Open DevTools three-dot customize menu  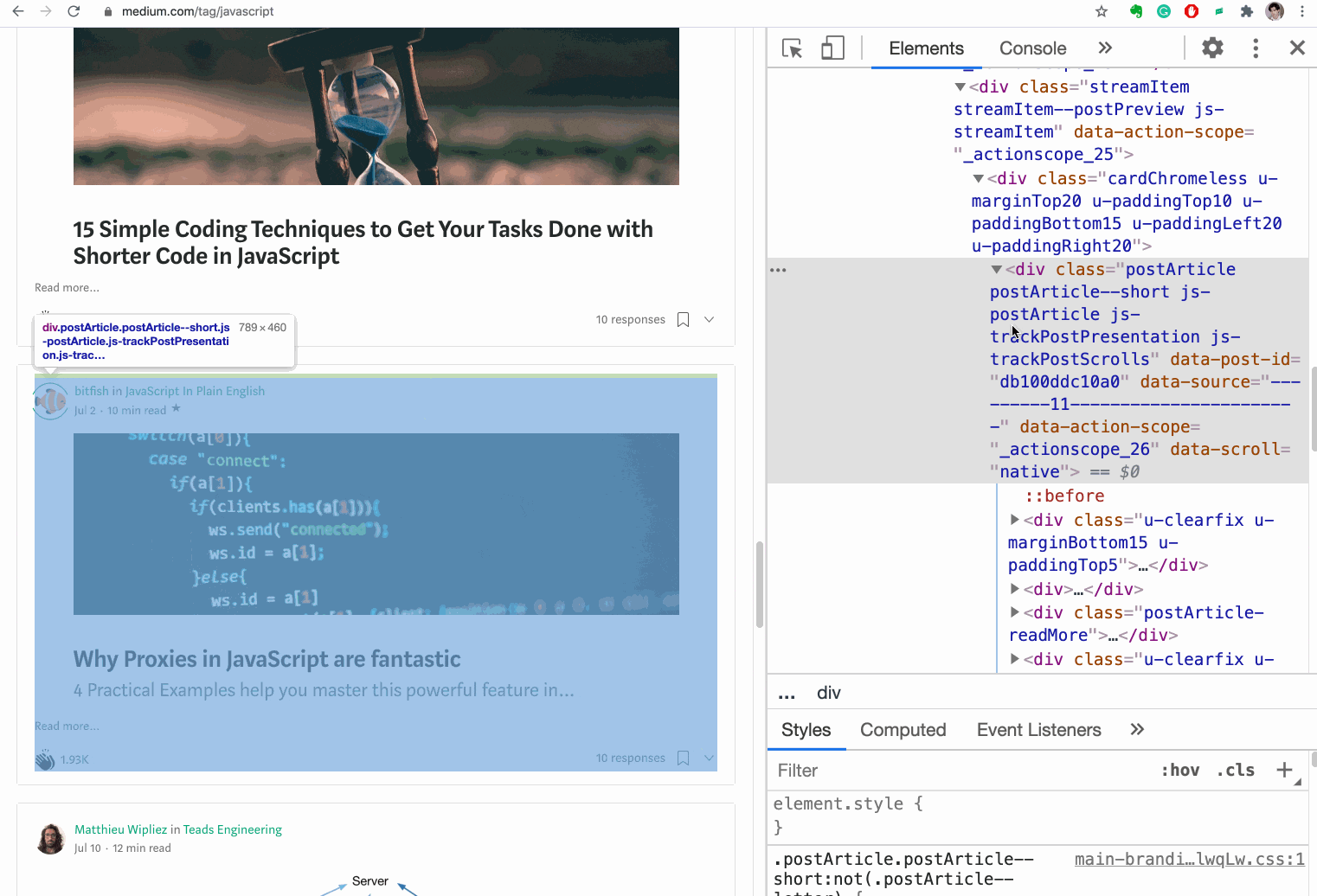1255,48
